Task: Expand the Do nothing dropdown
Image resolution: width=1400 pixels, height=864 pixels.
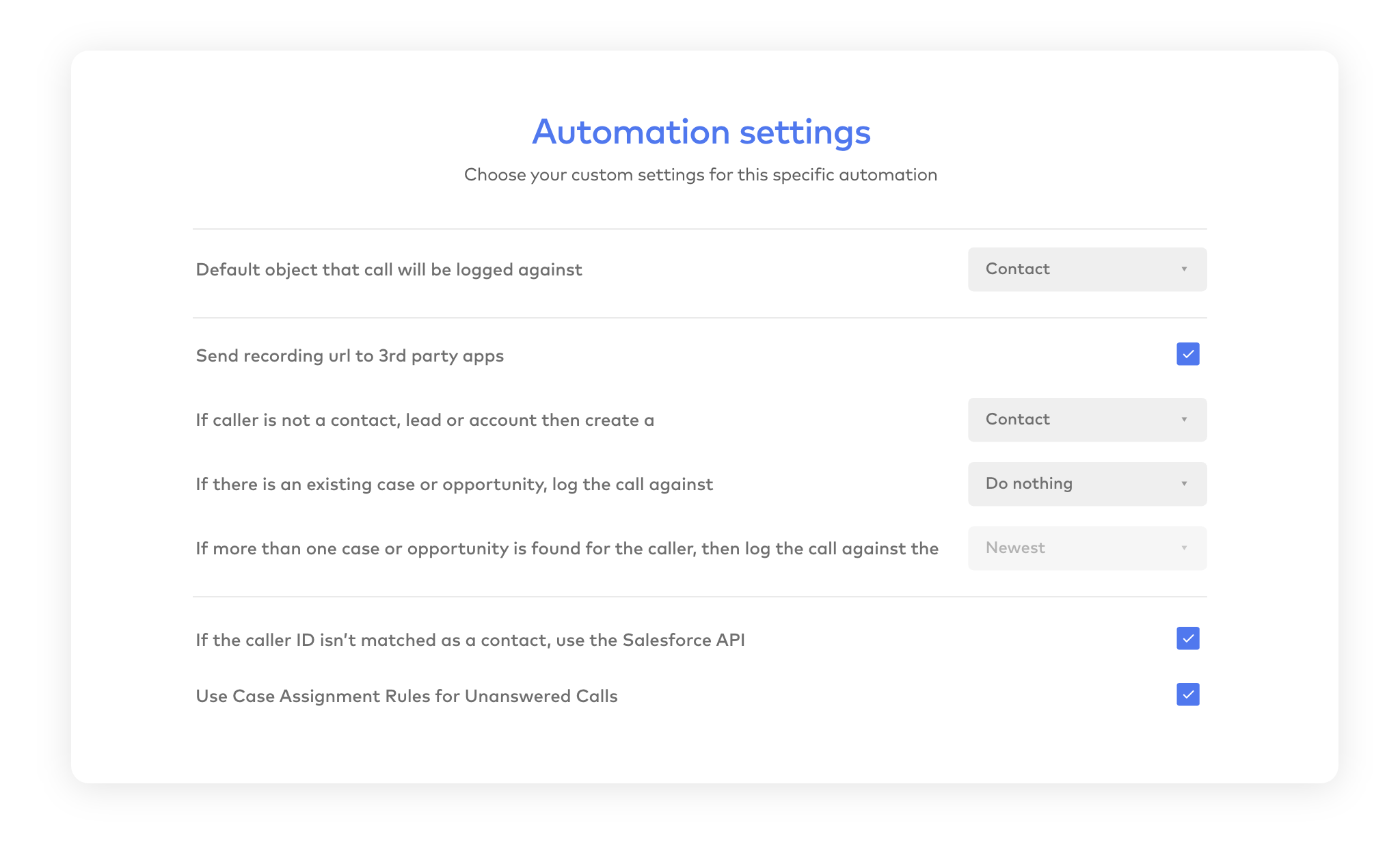Action: (1086, 484)
